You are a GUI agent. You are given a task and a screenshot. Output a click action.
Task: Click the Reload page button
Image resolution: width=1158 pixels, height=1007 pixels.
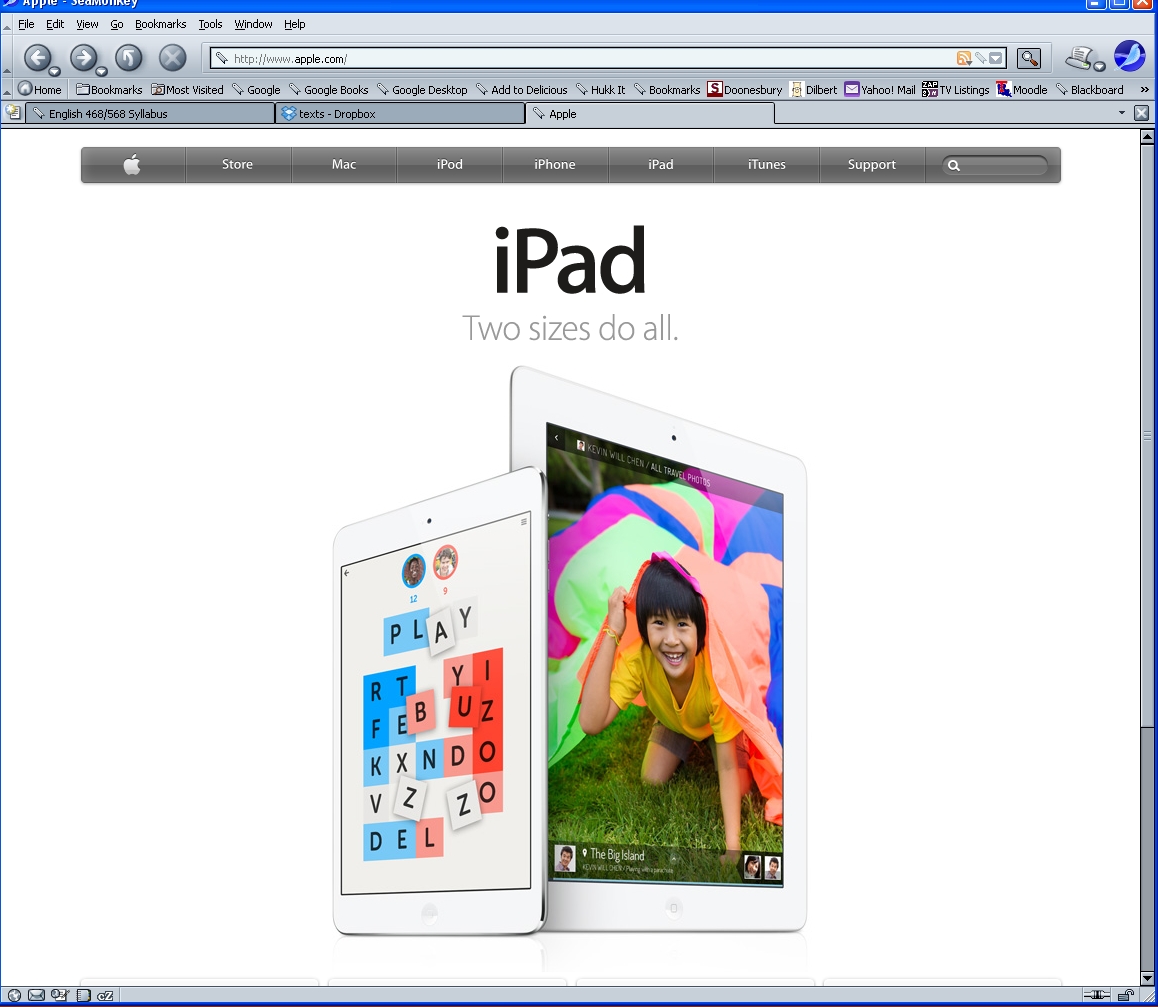pos(128,58)
